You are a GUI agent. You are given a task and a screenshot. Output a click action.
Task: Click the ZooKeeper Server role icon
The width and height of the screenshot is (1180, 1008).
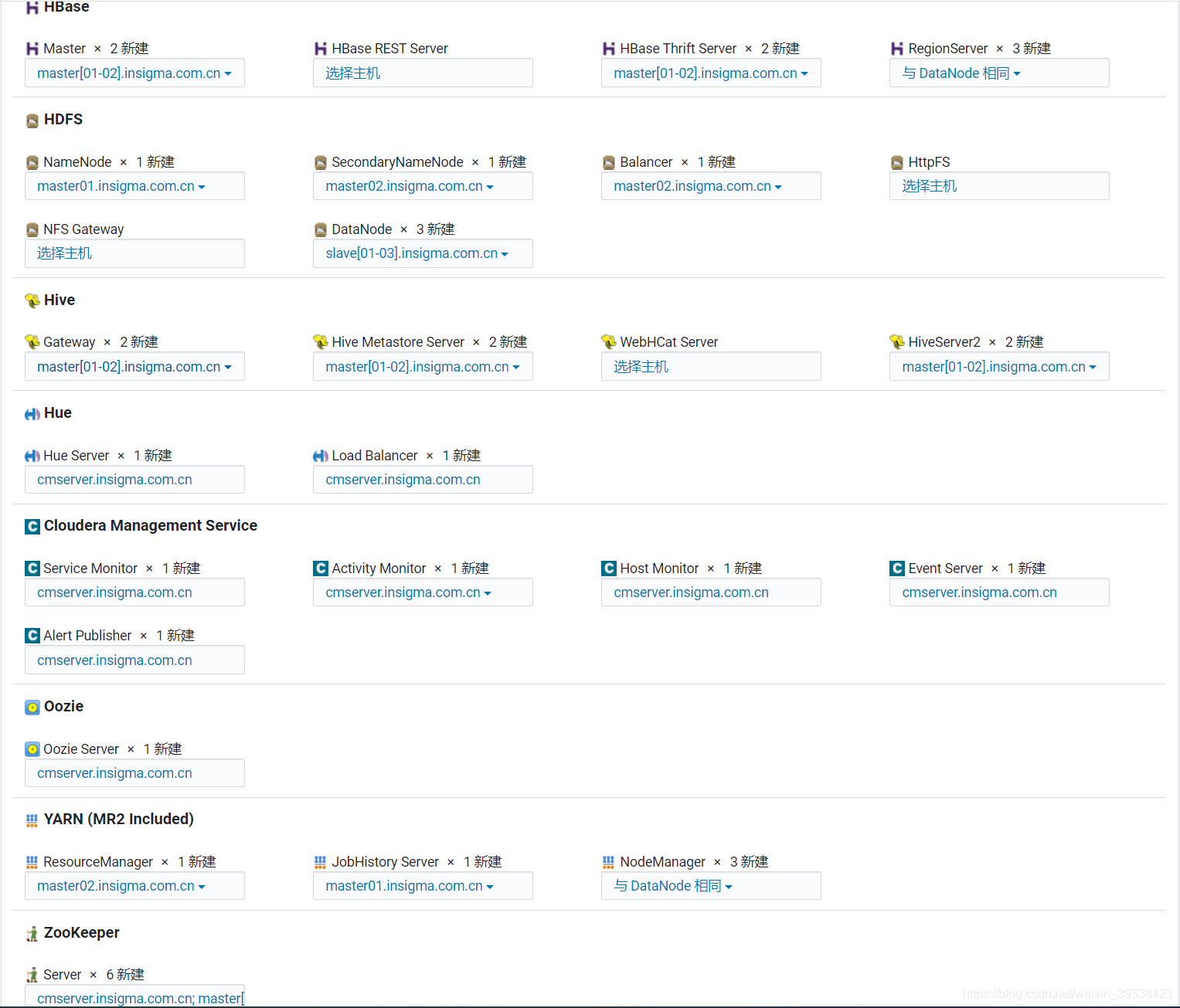tap(32, 976)
